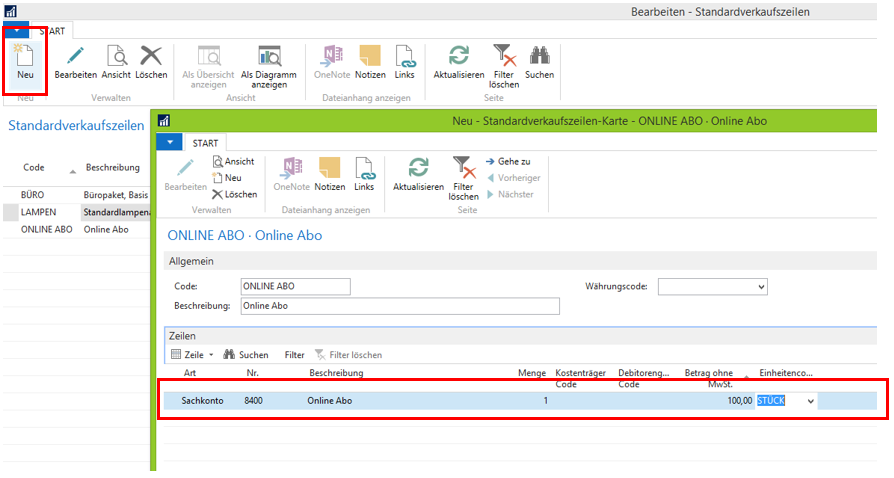The width and height of the screenshot is (894, 478).
Task: Click the Code input field
Action: click(295, 286)
